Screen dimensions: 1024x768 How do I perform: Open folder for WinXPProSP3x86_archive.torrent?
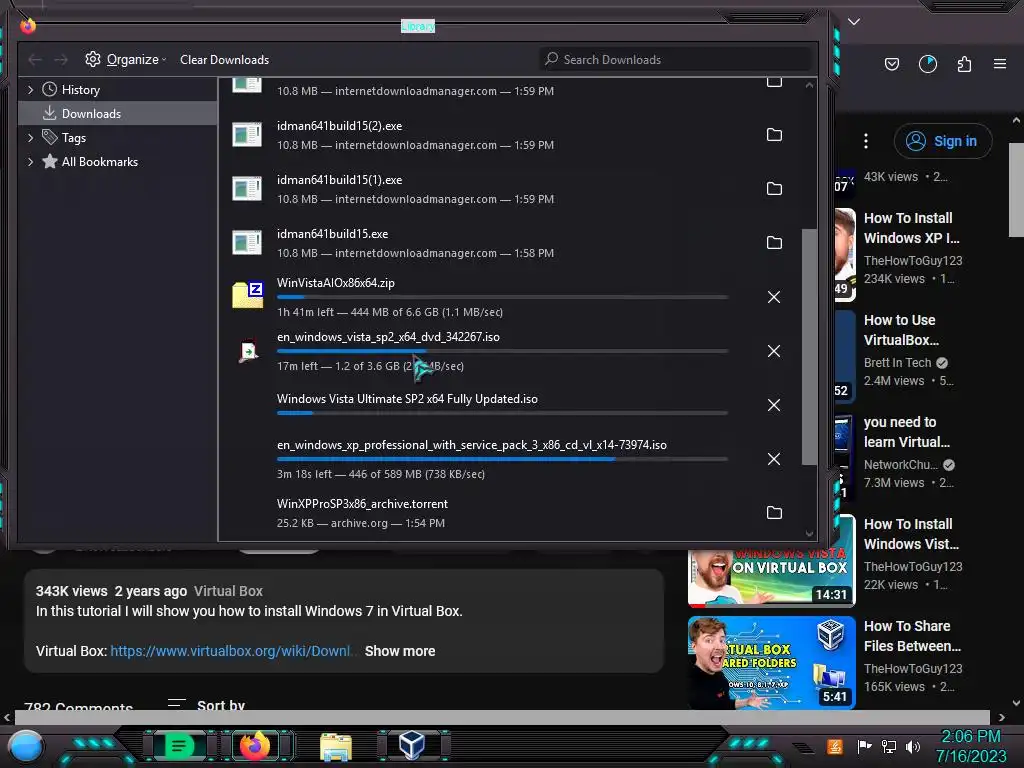coord(774,513)
